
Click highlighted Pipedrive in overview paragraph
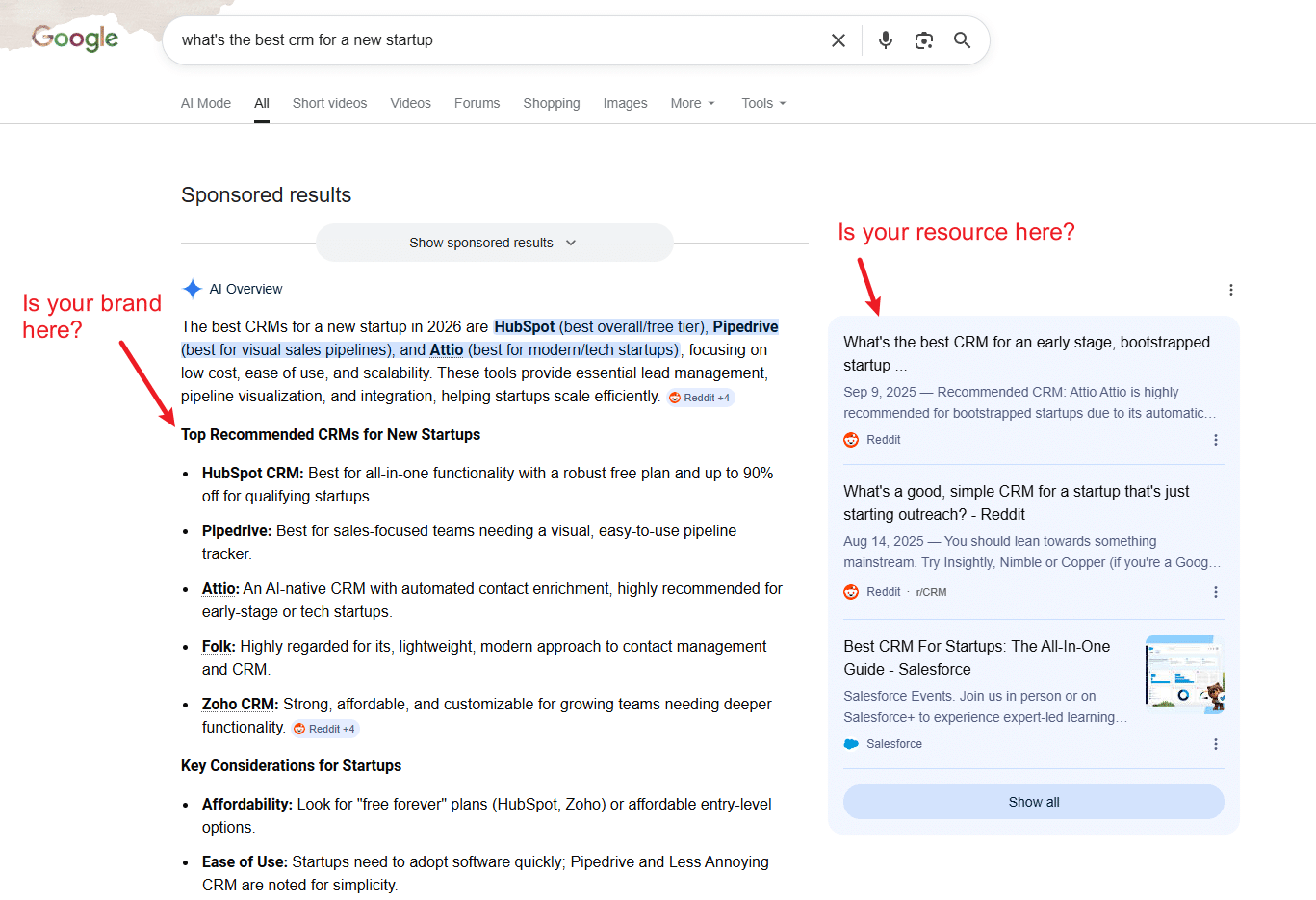tap(745, 326)
